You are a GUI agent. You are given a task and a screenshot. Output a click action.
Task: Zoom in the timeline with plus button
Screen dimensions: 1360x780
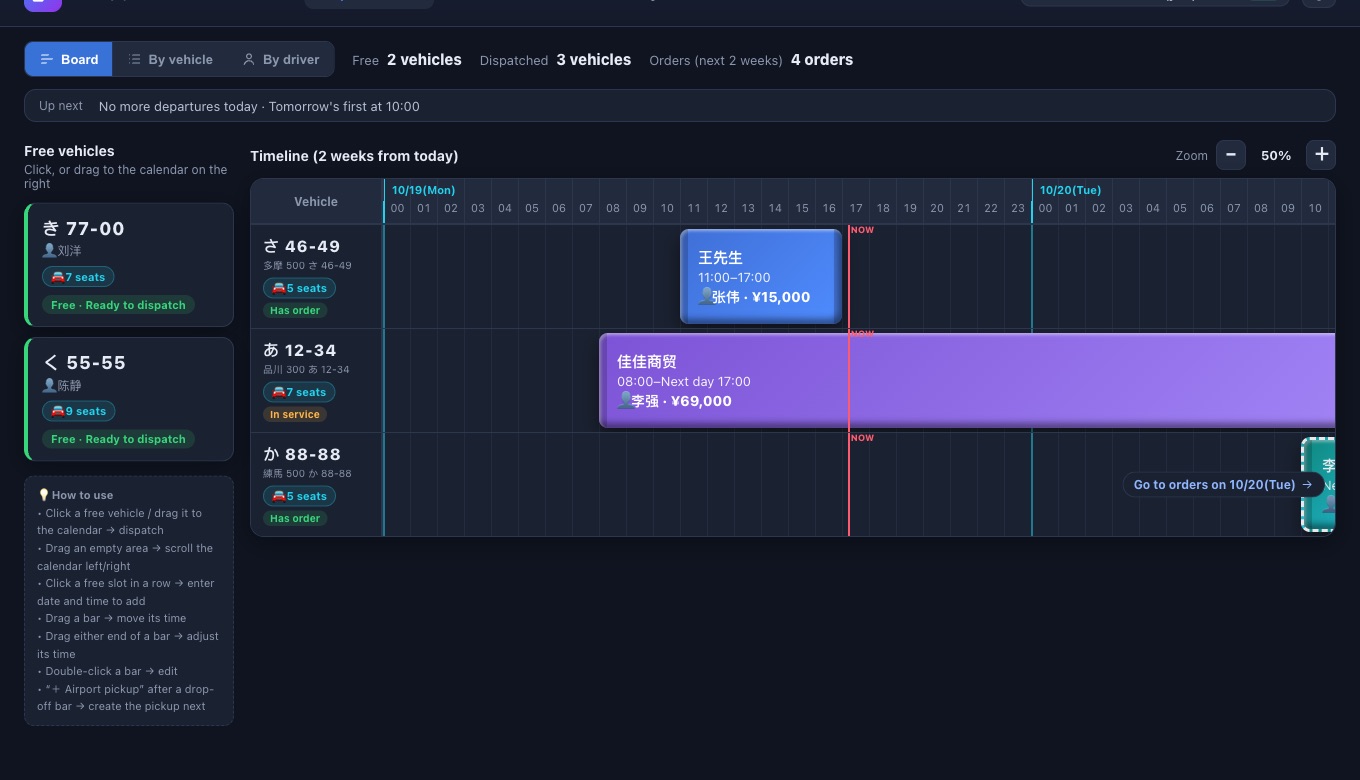click(x=1321, y=155)
